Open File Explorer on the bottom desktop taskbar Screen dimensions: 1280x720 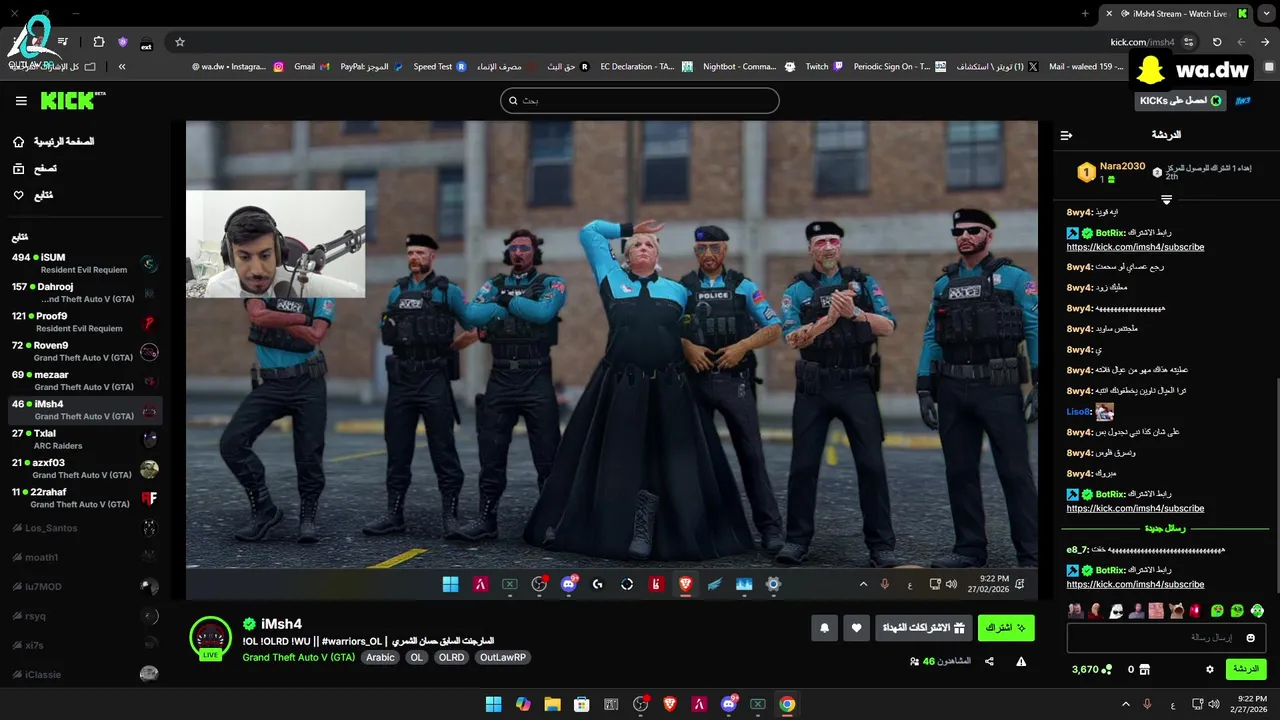[x=552, y=704]
